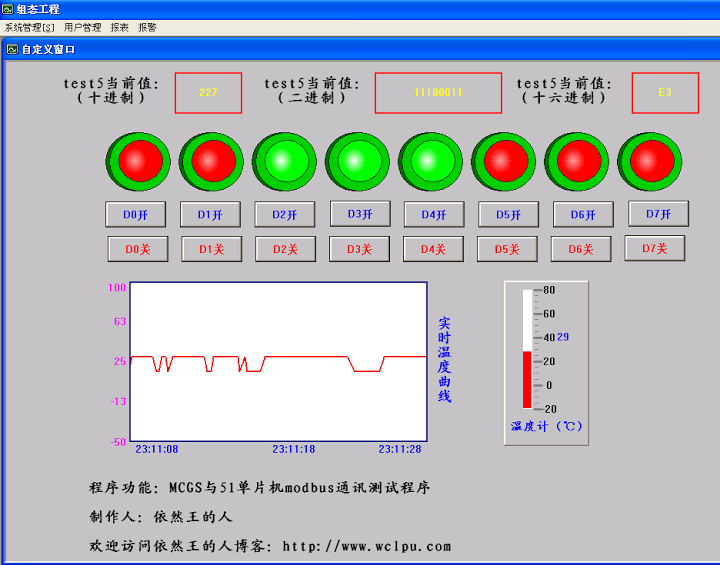Click the thermometer scale mark -20

[x=549, y=409]
